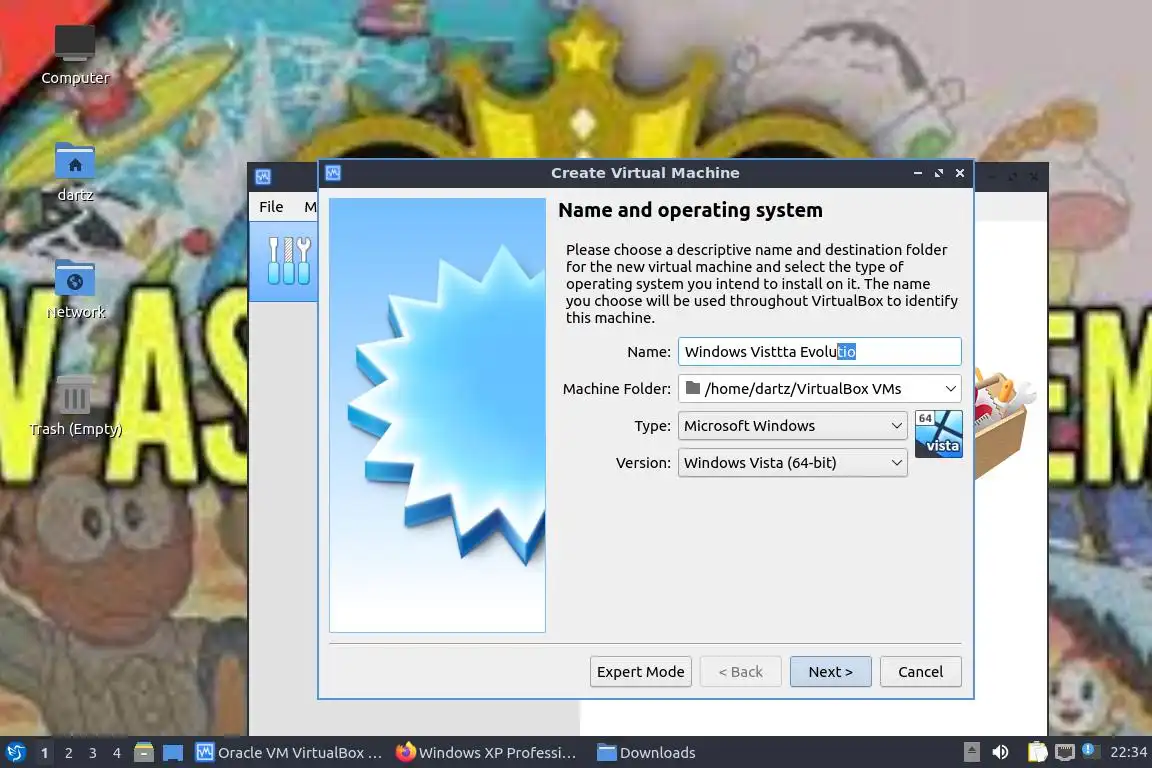Switch to workspace 2

point(68,753)
